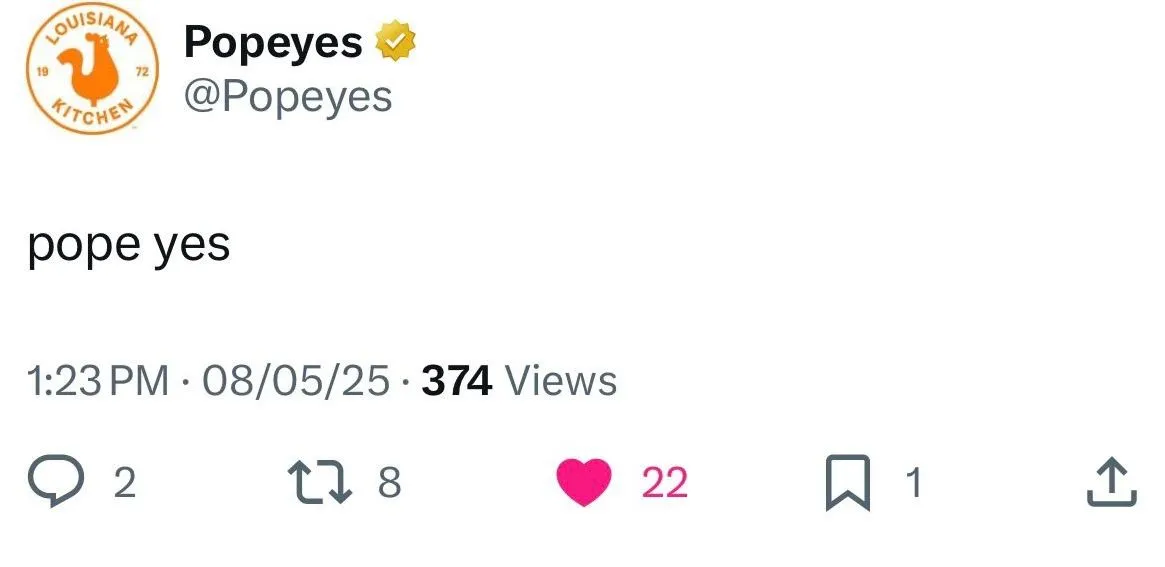Viewport: 1165px width, 567px height.
Task: Click the word "yes" in the tweet
Action: tap(192, 246)
